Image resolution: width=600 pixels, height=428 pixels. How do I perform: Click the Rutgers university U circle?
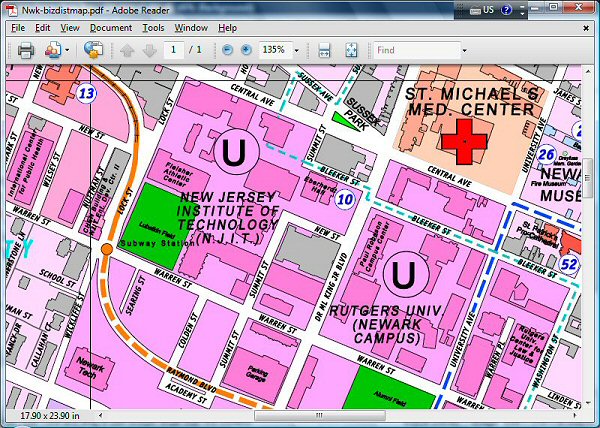(406, 274)
